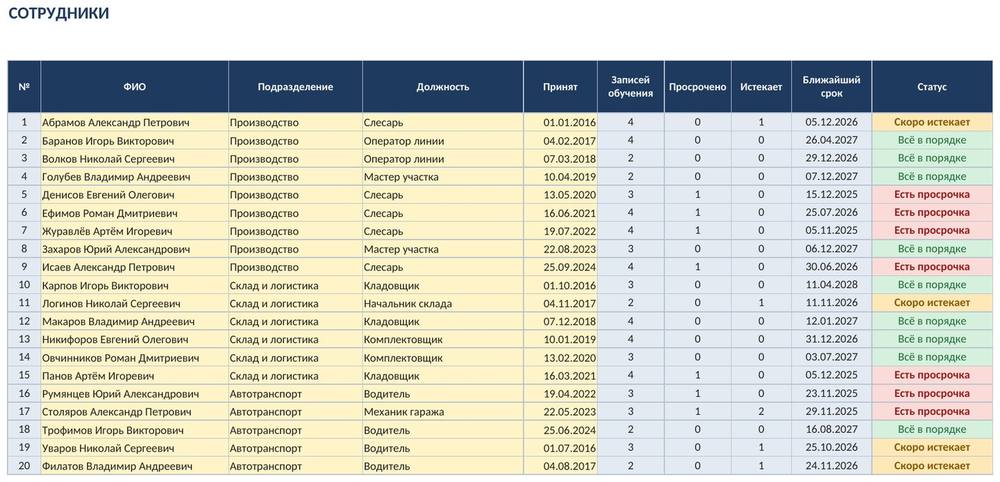Click the name Трофимов Игорь Викторович
The image size is (1000, 482).
(113, 430)
